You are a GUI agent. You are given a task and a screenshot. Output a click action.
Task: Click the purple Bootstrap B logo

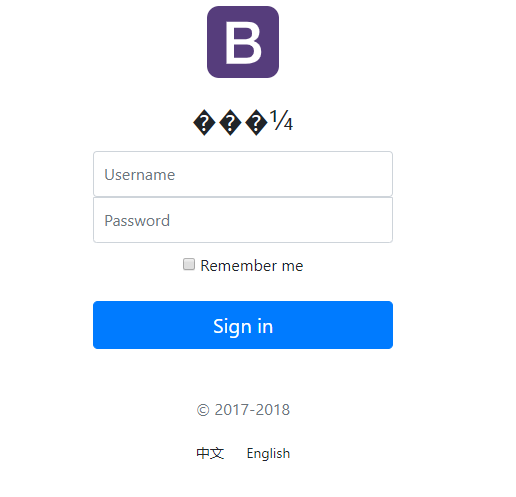[243, 42]
